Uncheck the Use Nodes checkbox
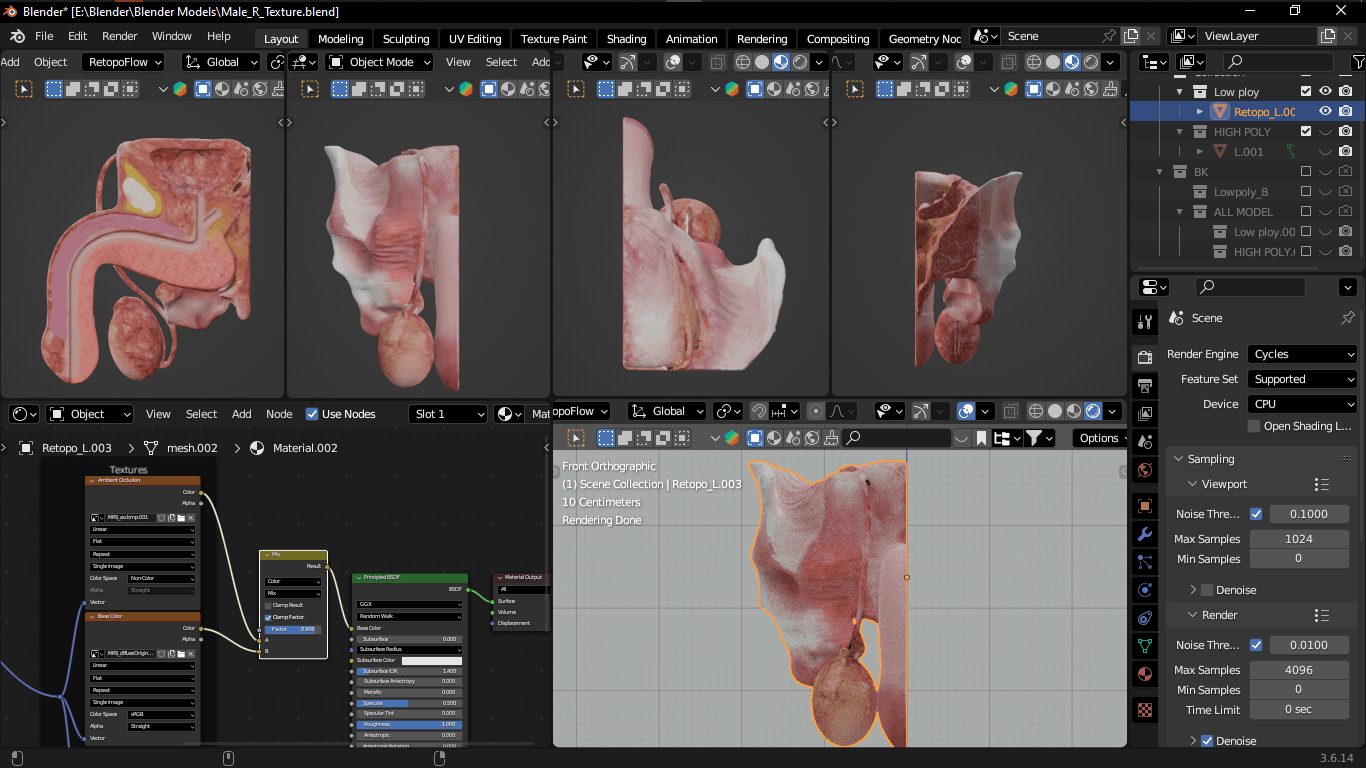 pos(312,414)
